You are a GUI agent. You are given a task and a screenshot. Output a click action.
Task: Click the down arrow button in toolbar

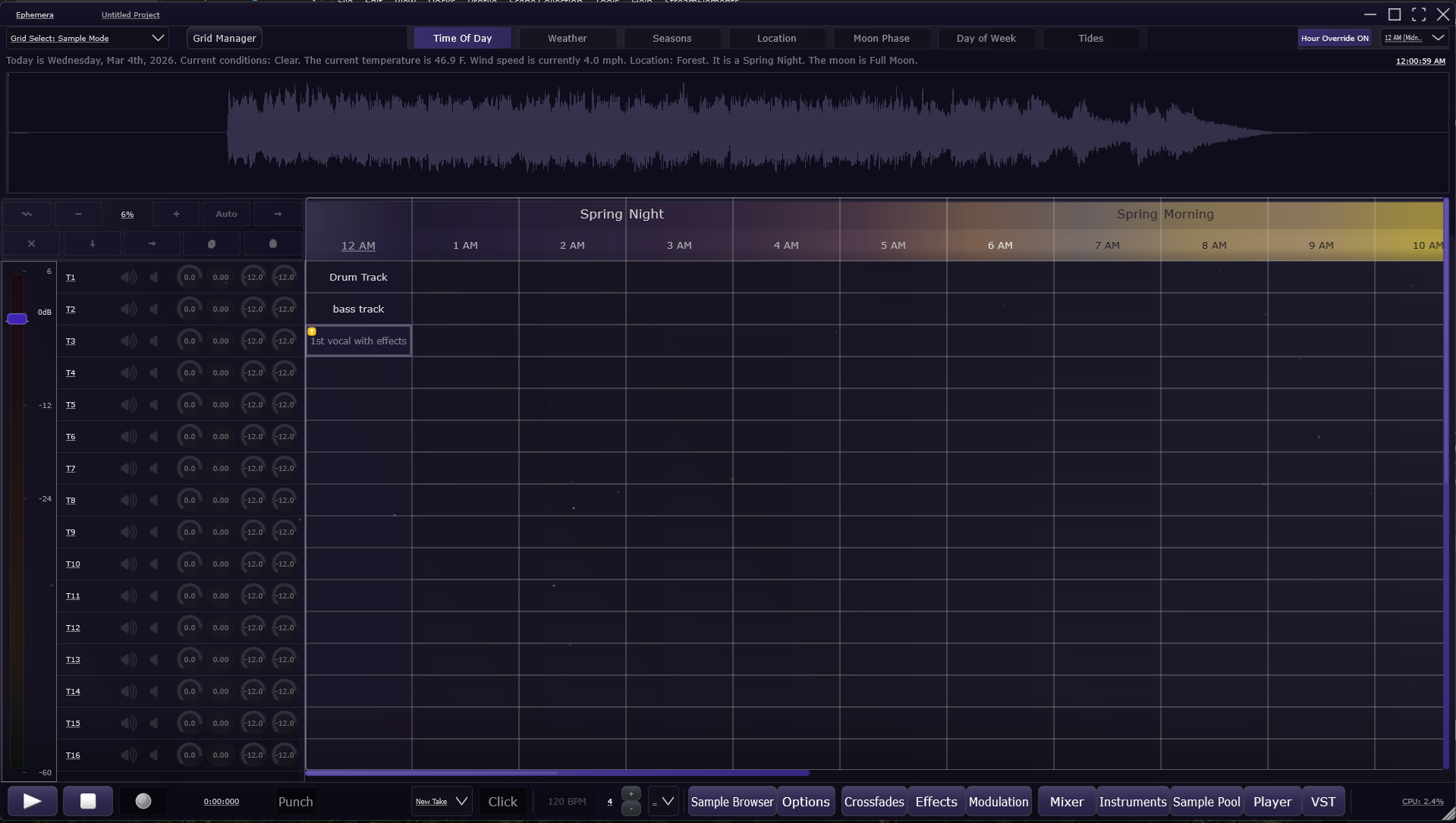click(x=93, y=243)
